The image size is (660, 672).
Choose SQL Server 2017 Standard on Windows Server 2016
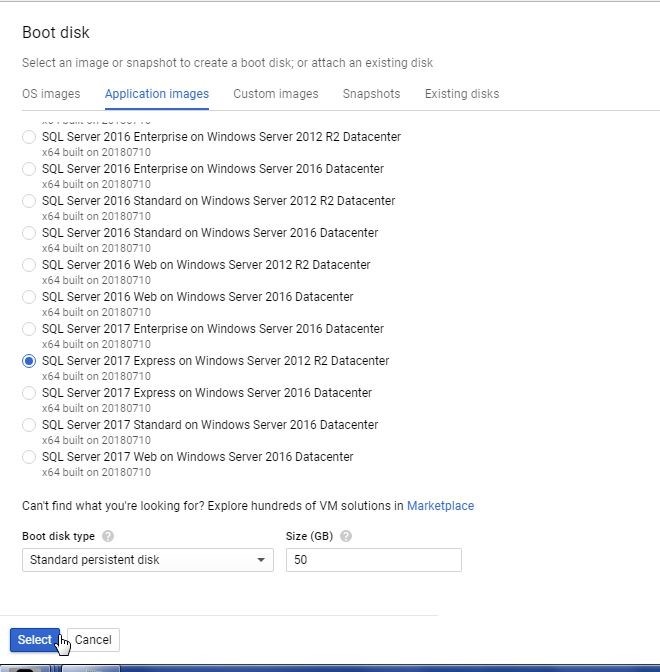(x=29, y=425)
